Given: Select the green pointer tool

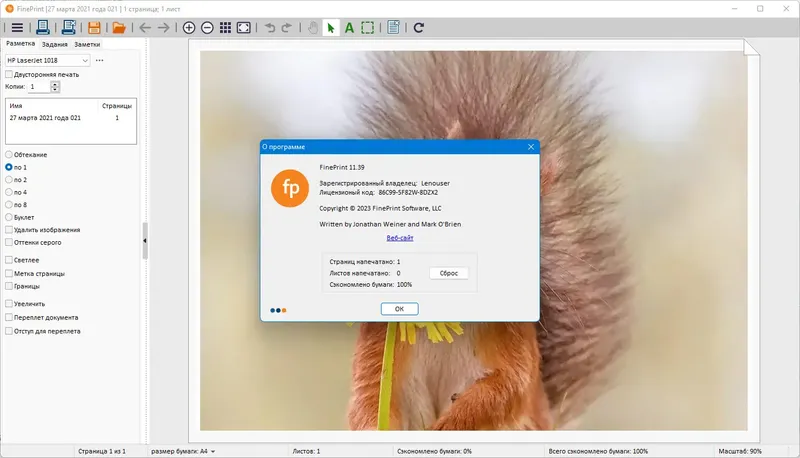Looking at the screenshot, I should point(331,28).
